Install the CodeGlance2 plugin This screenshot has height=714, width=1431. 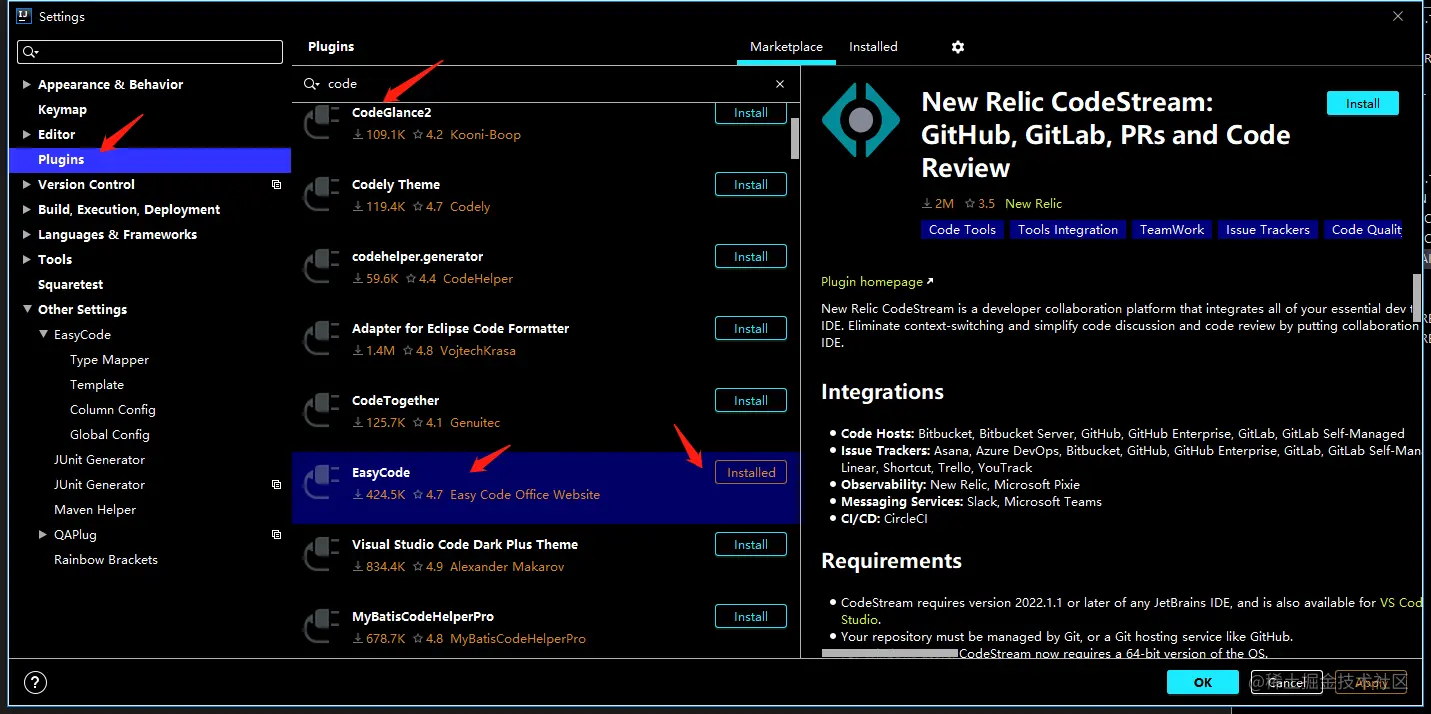(751, 113)
